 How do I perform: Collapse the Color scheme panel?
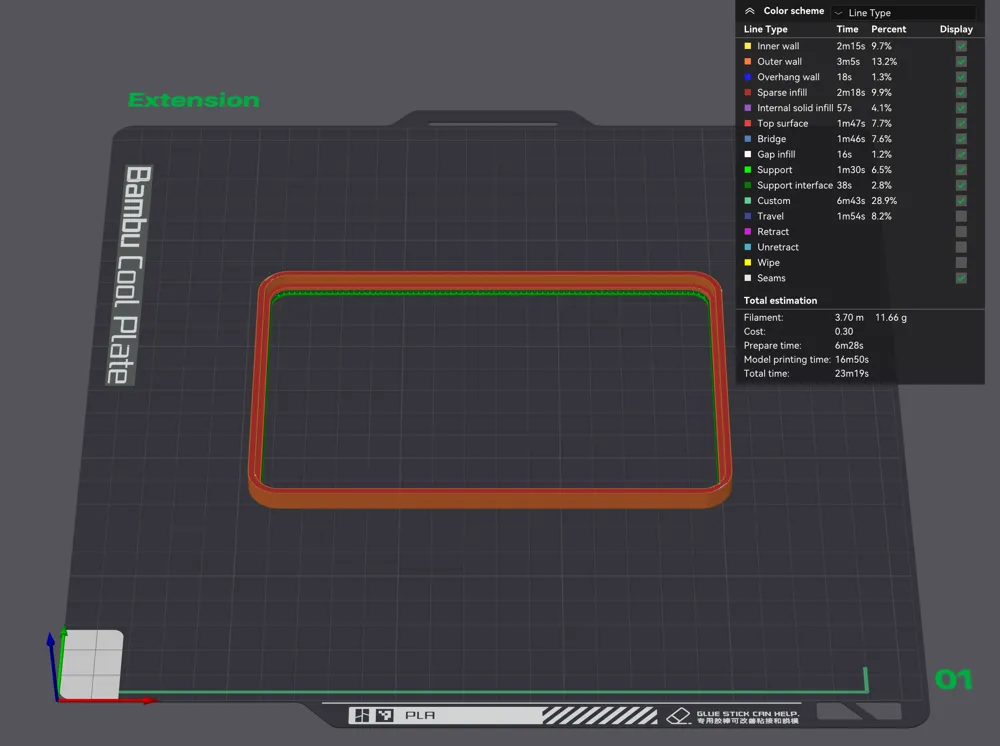point(749,10)
